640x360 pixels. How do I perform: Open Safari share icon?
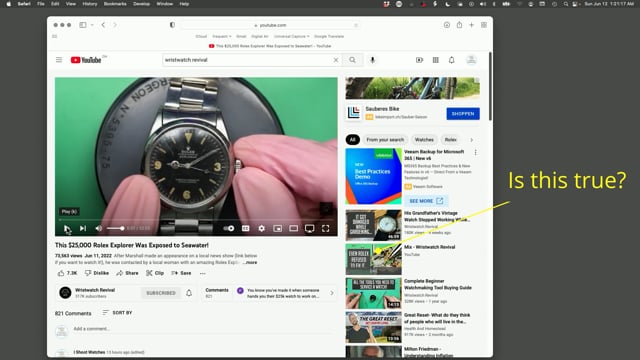click(x=459, y=25)
